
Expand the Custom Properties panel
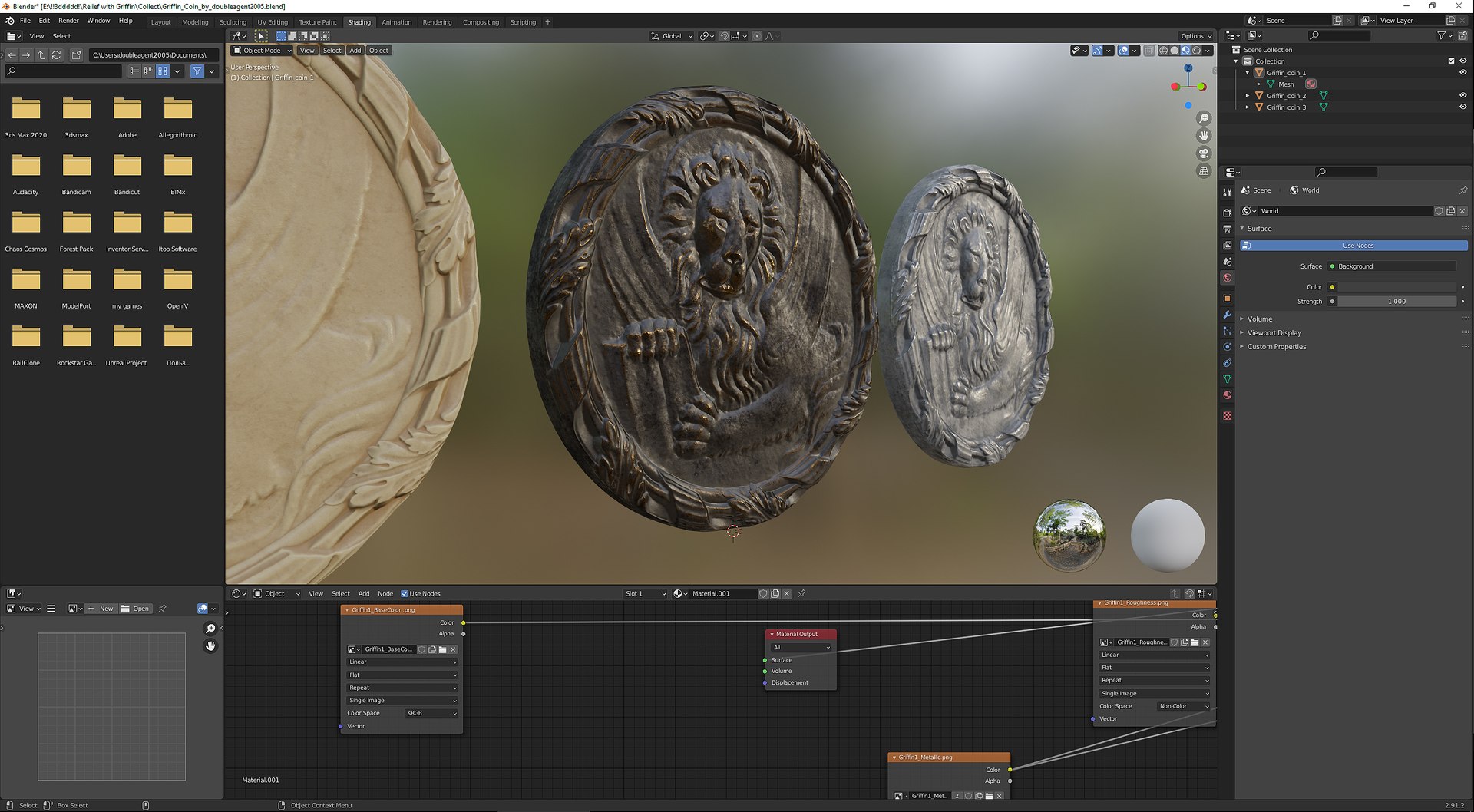click(1277, 346)
